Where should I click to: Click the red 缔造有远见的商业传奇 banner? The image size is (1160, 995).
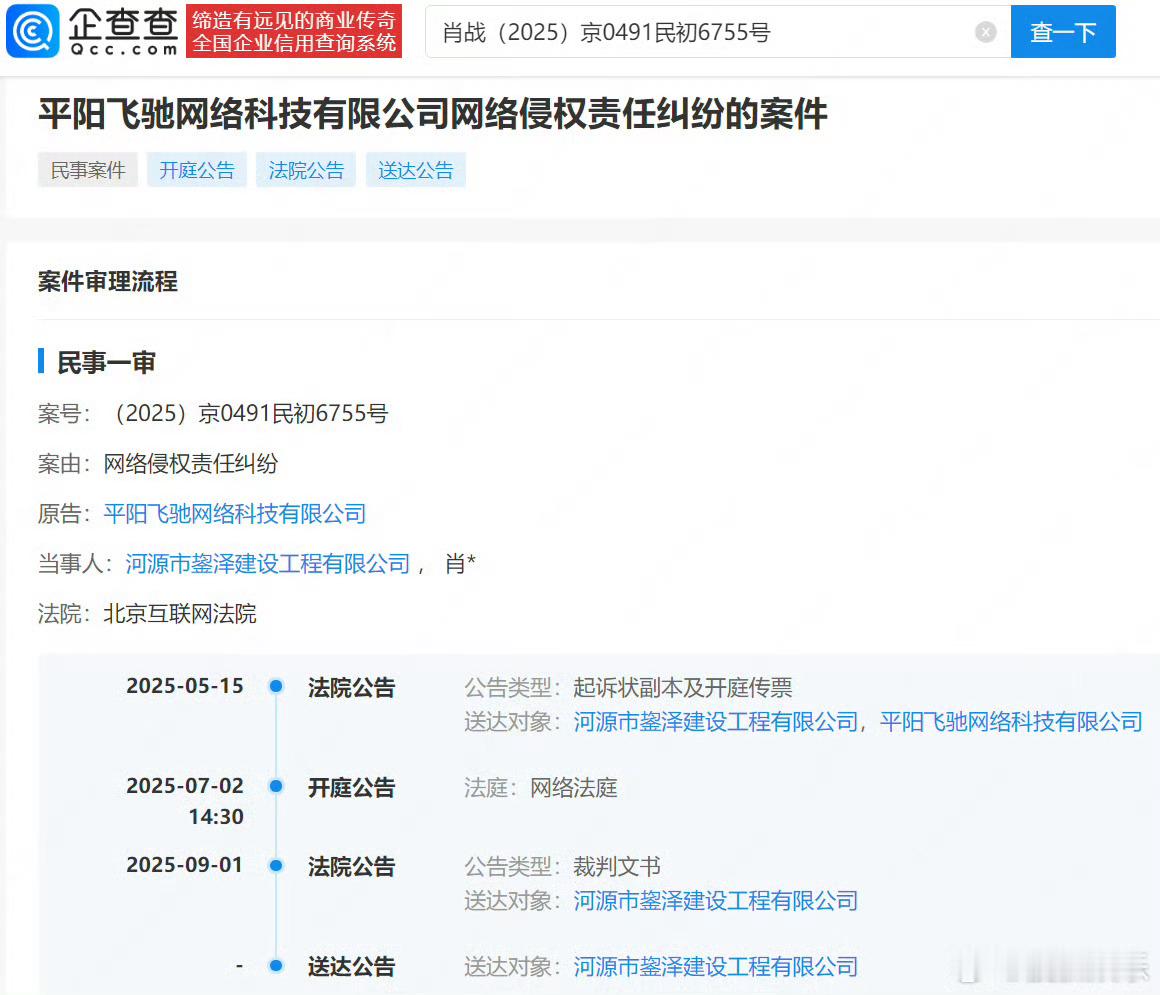293,31
